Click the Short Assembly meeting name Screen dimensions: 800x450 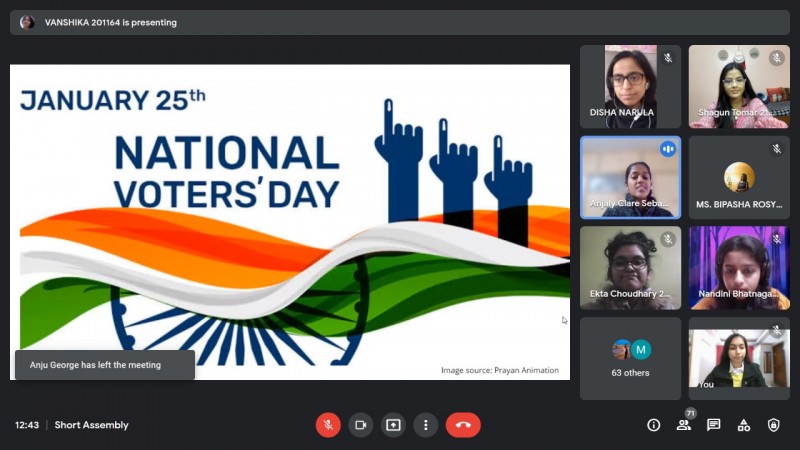(91, 425)
